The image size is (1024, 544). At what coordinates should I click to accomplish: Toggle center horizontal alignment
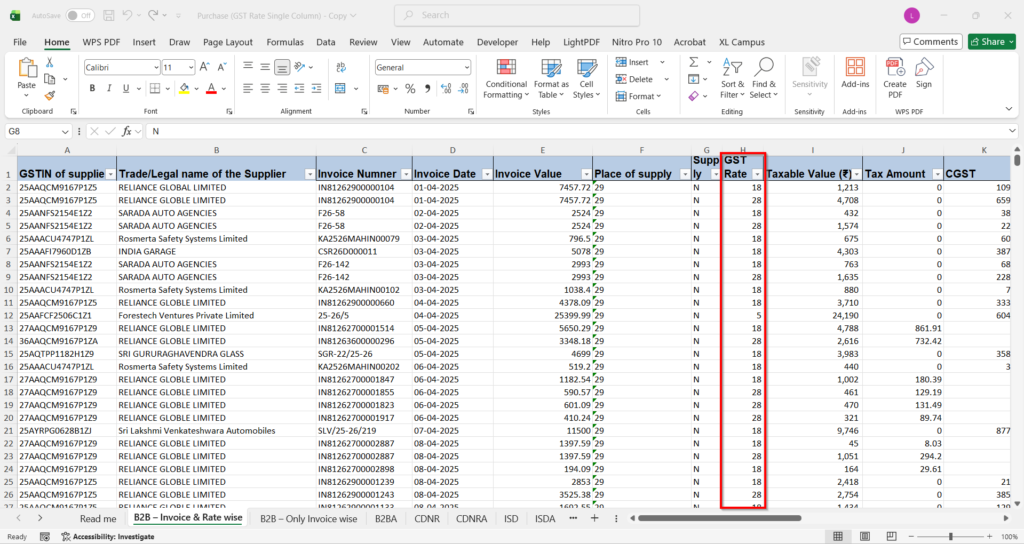pos(264,88)
